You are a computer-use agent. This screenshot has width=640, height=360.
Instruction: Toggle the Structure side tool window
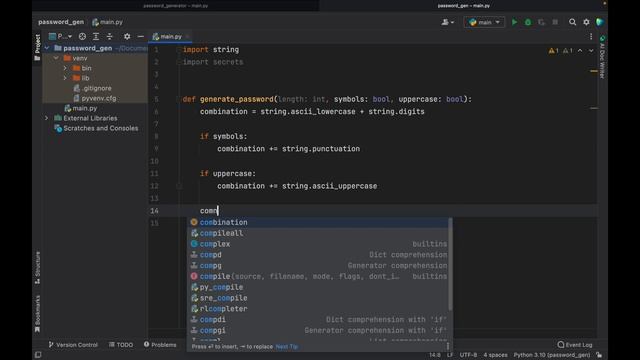click(37, 267)
